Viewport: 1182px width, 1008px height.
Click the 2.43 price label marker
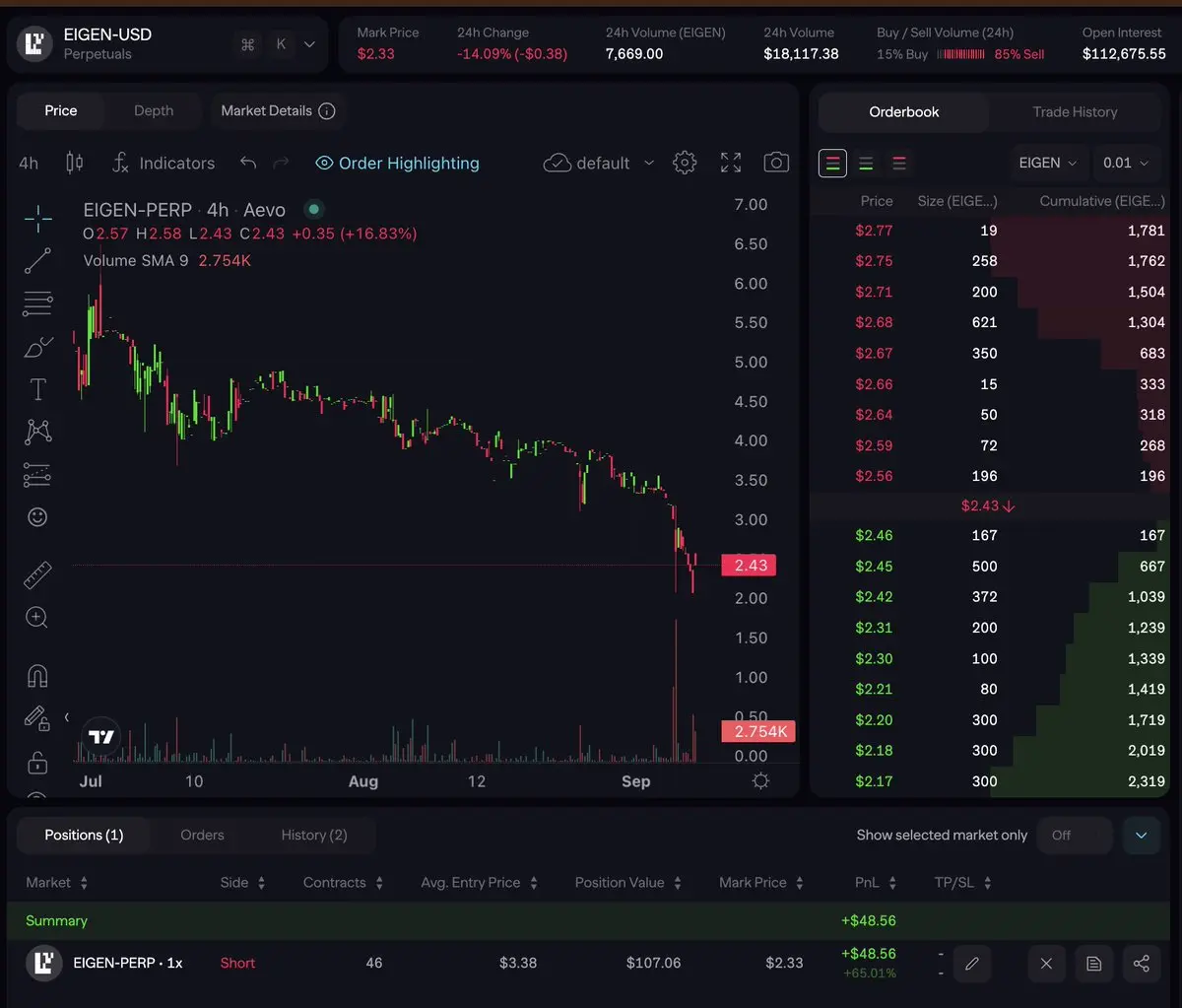click(x=749, y=565)
